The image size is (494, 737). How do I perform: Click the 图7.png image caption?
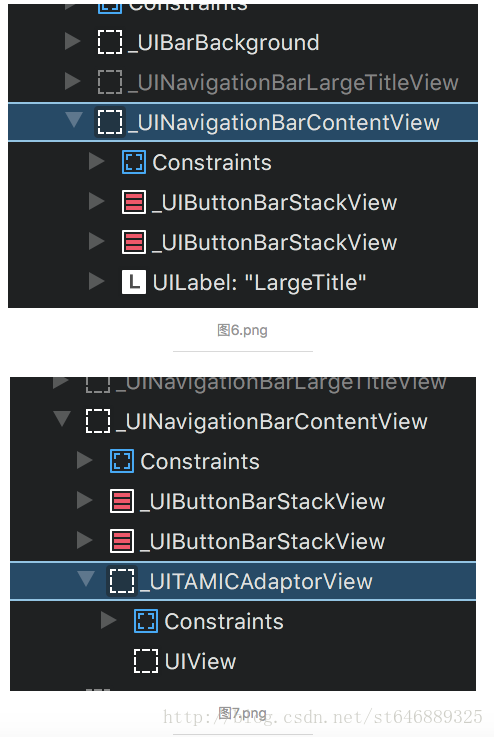tap(242, 713)
